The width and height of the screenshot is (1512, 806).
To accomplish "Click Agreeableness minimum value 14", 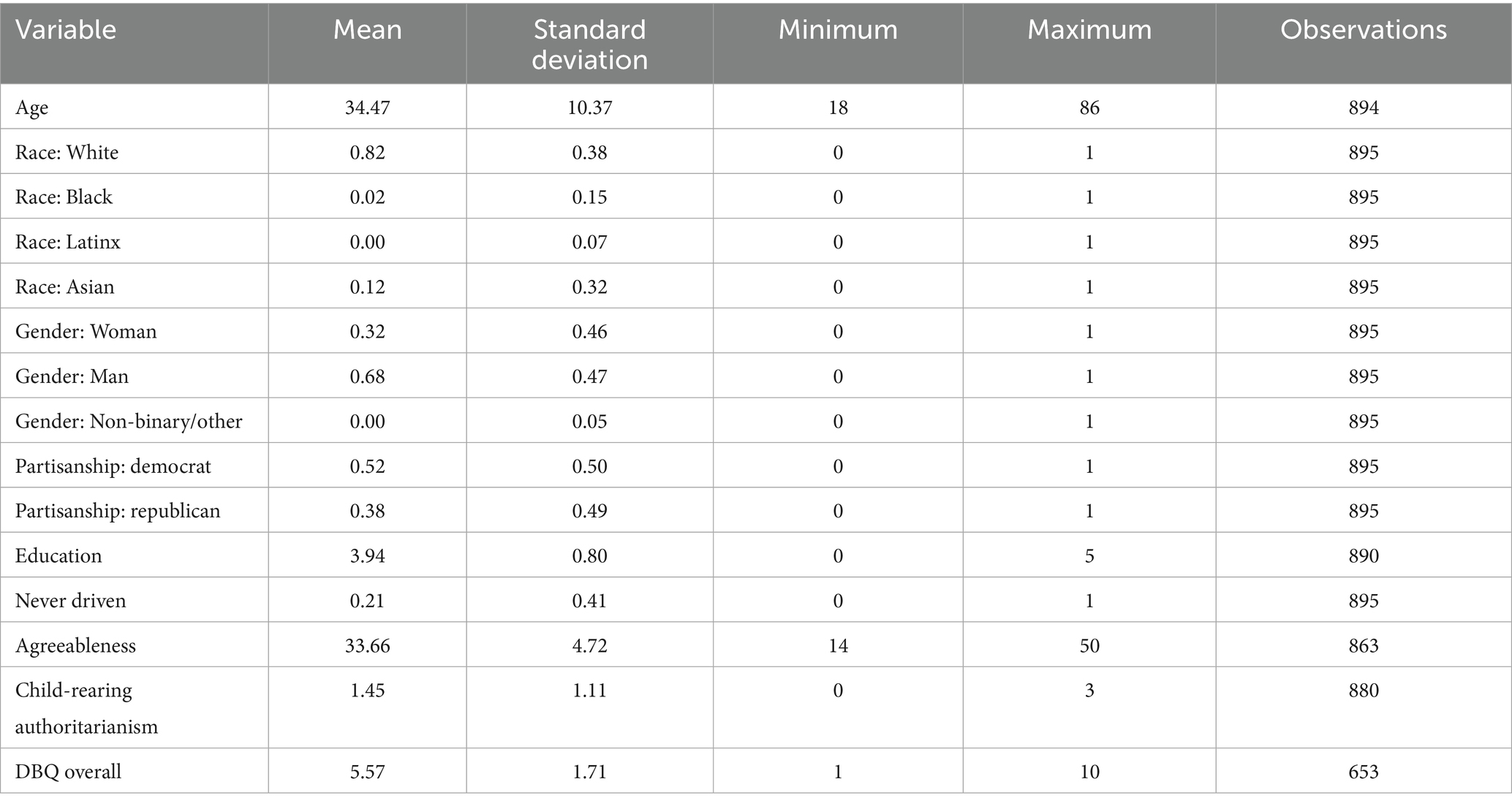I will [838, 646].
